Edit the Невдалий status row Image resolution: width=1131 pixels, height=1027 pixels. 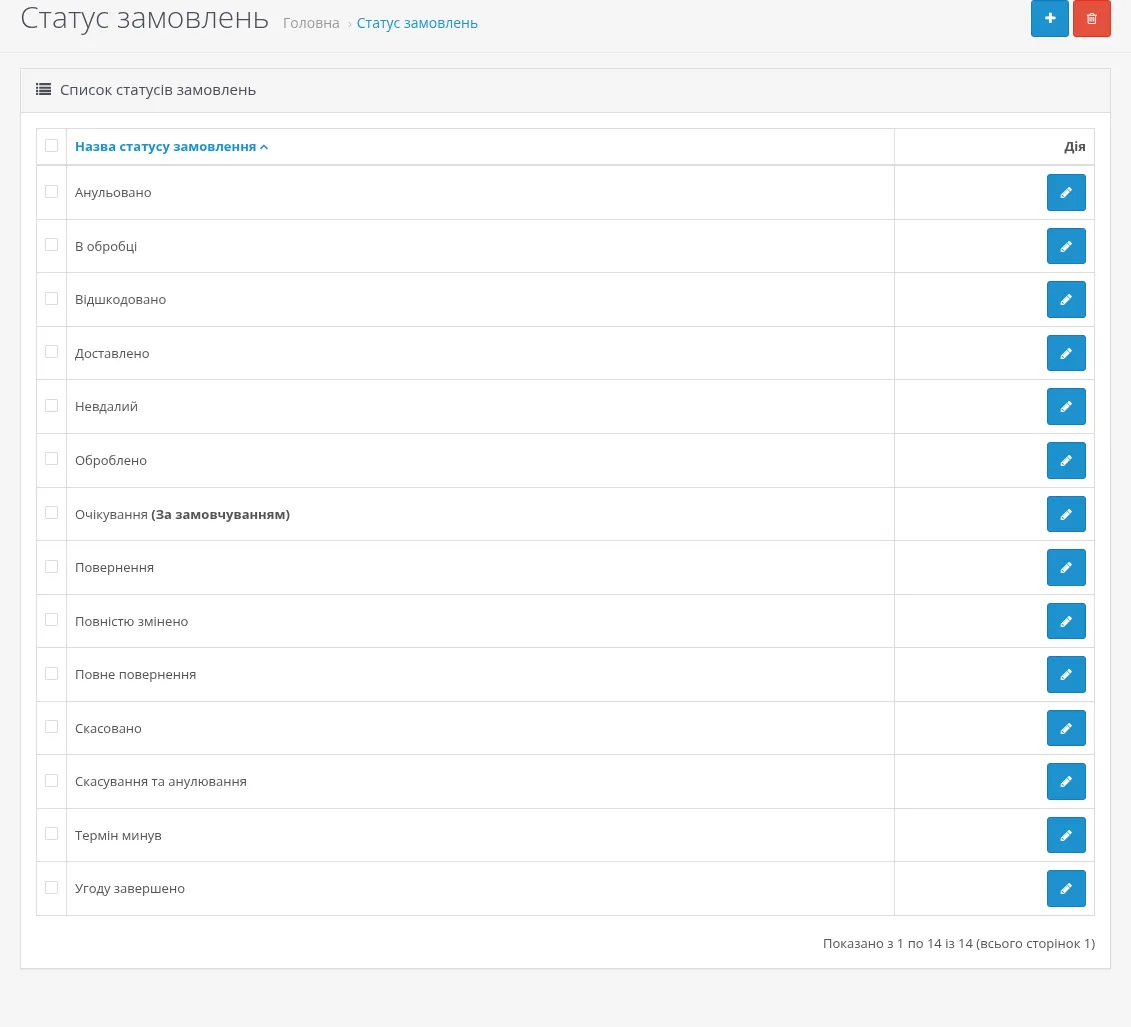click(x=1066, y=407)
